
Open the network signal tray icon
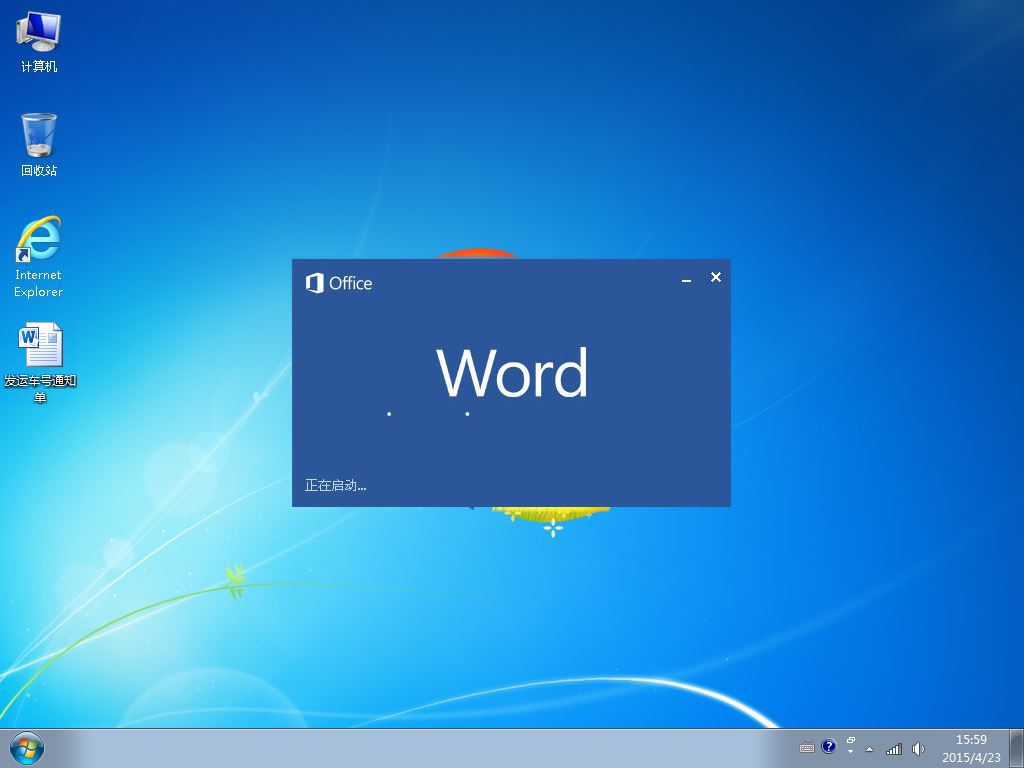(x=894, y=749)
